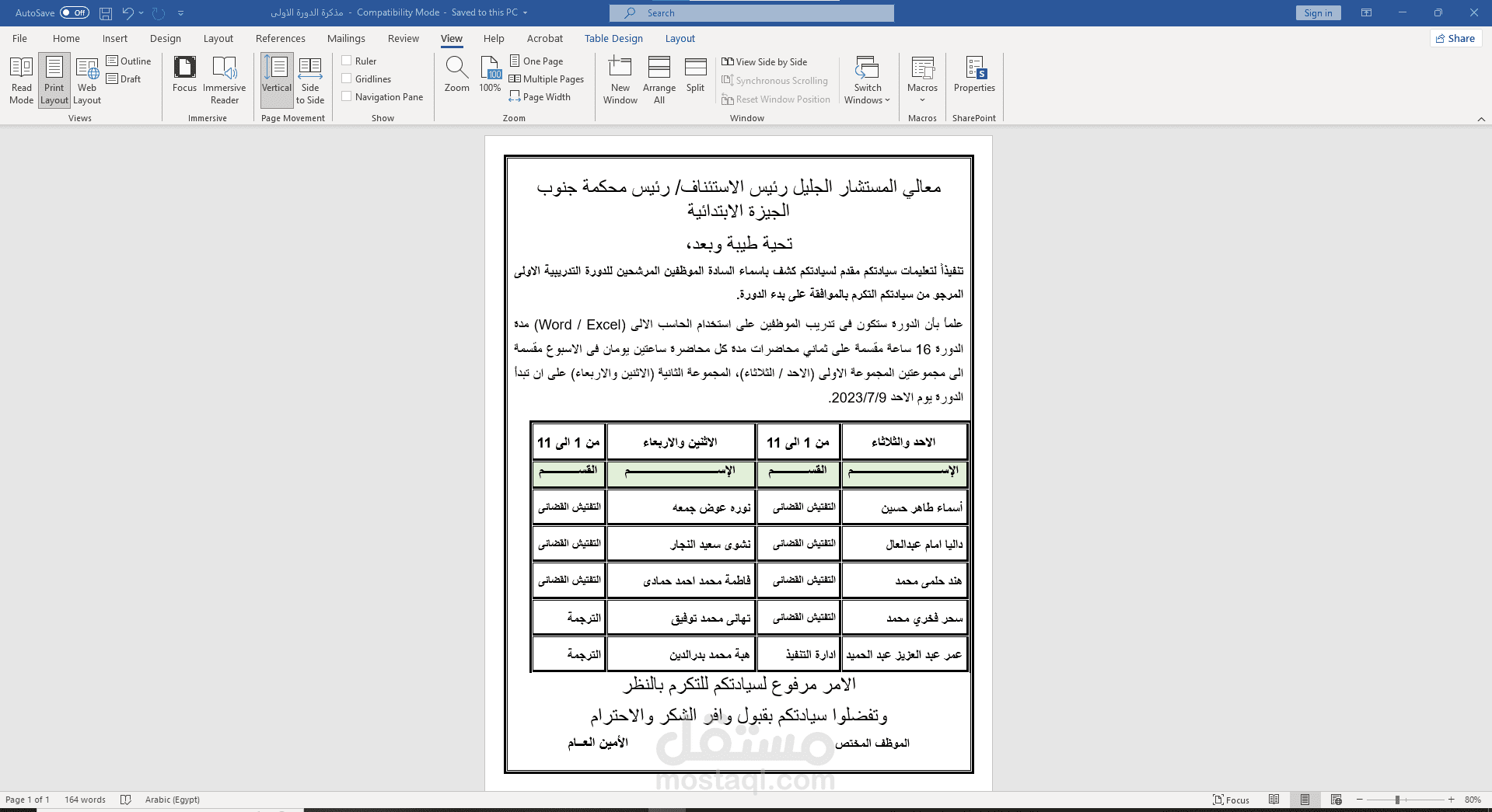
Task: Open file name dropdown in title bar
Action: tap(526, 13)
